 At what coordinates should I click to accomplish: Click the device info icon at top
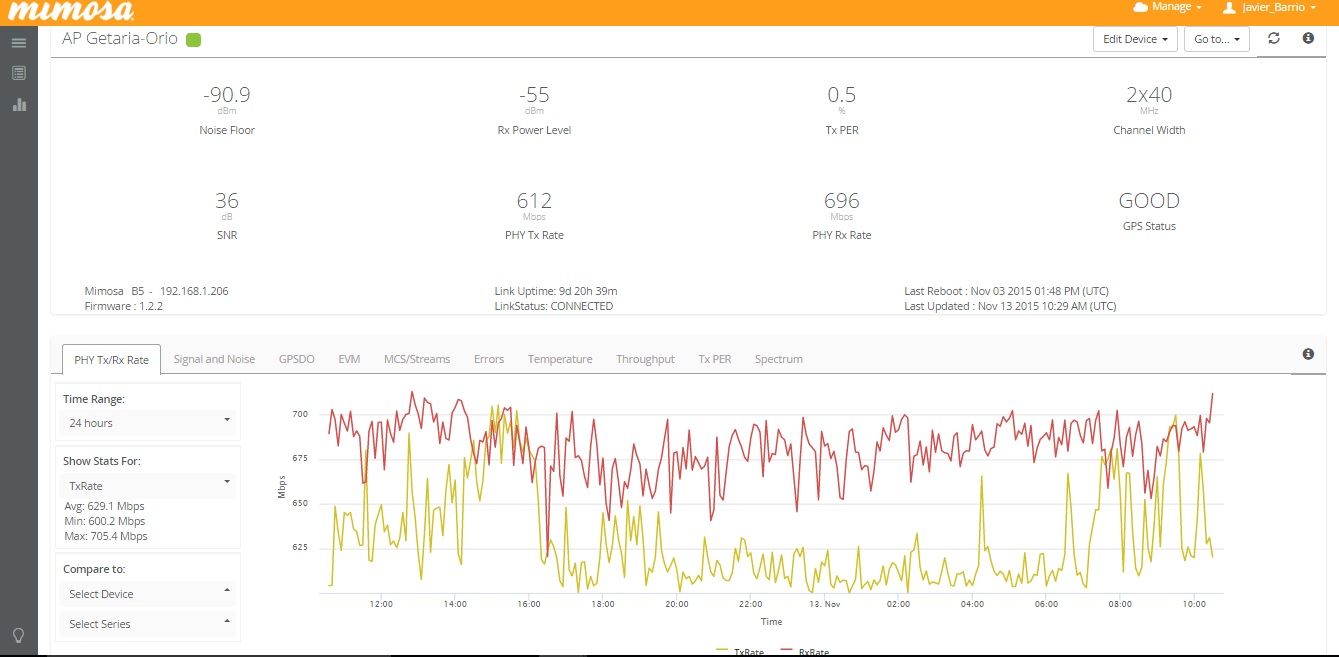tap(1308, 39)
